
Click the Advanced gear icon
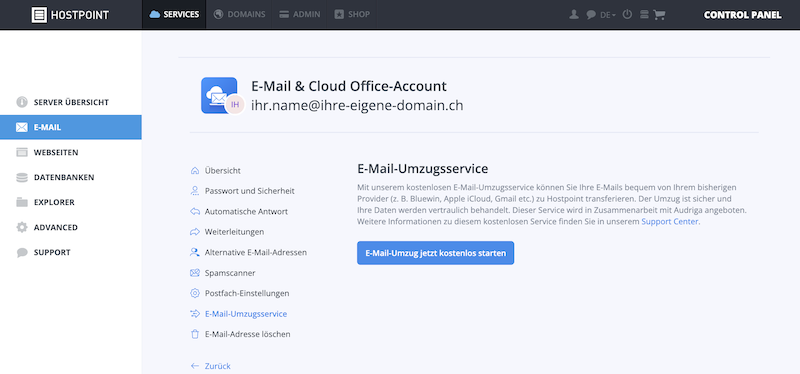click(21, 227)
